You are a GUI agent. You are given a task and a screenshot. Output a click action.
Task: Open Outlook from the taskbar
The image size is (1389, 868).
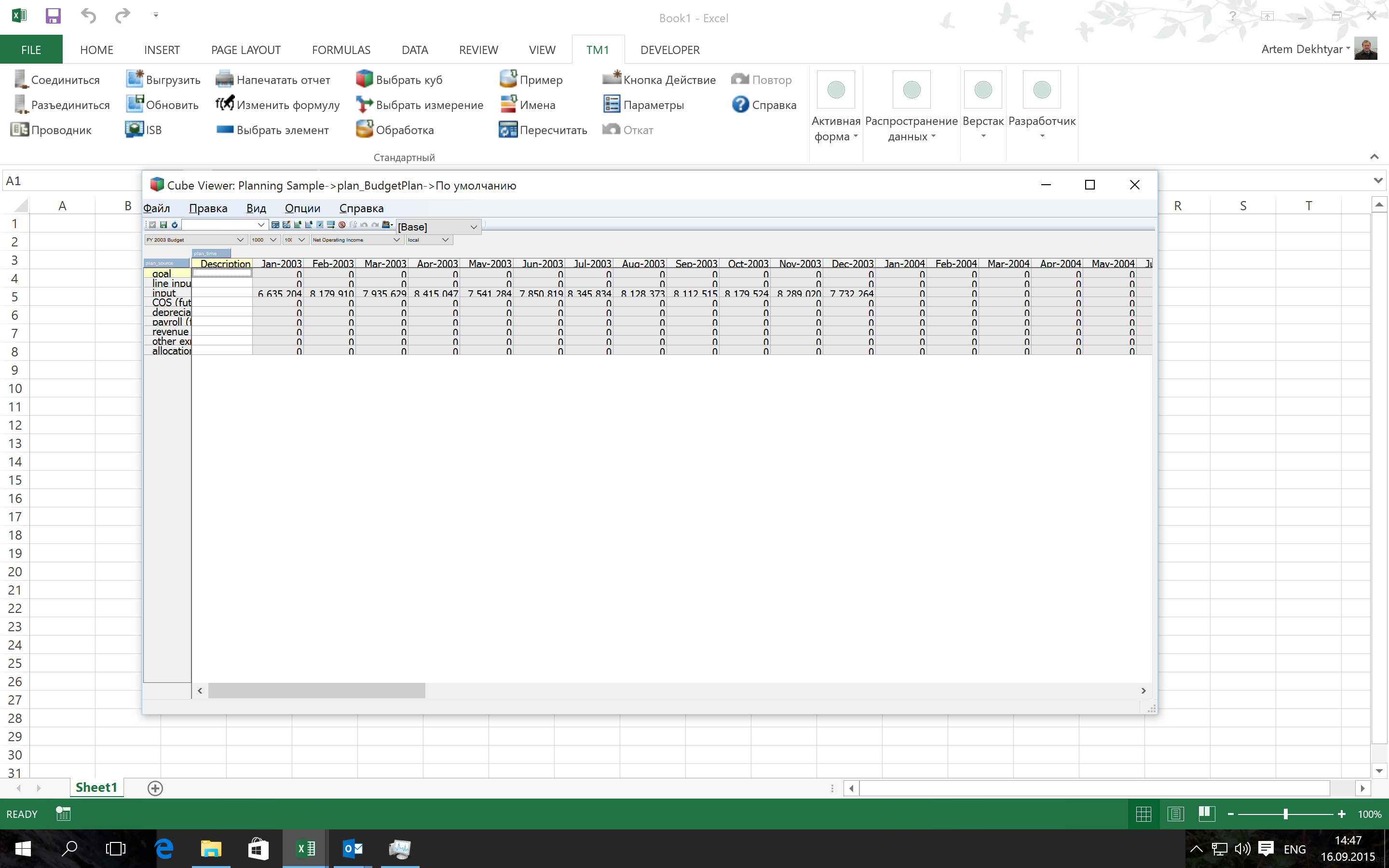[353, 849]
